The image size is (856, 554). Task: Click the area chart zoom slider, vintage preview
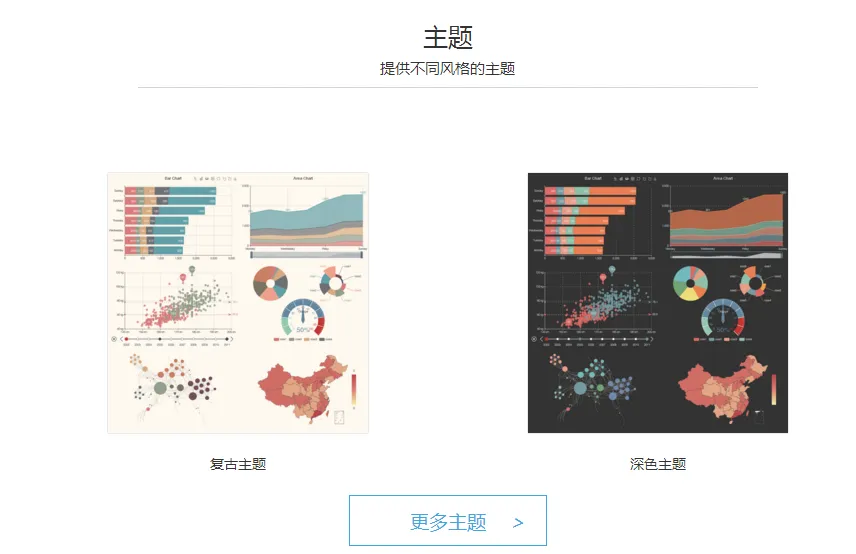(306, 255)
